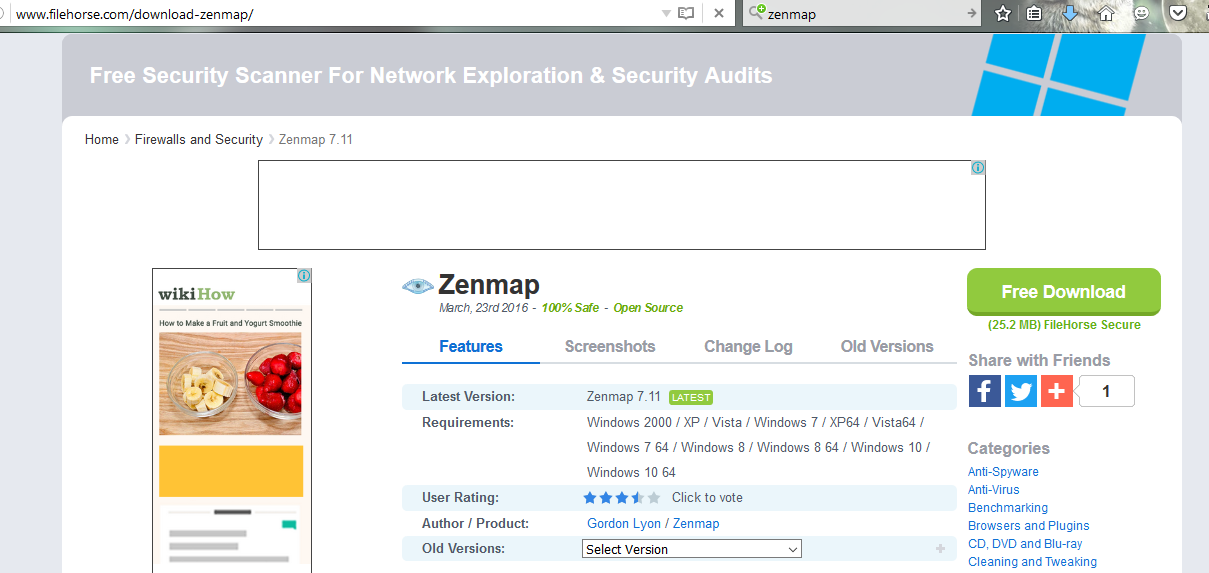
Task: Open the Pocket toolbar icon
Action: point(1178,13)
